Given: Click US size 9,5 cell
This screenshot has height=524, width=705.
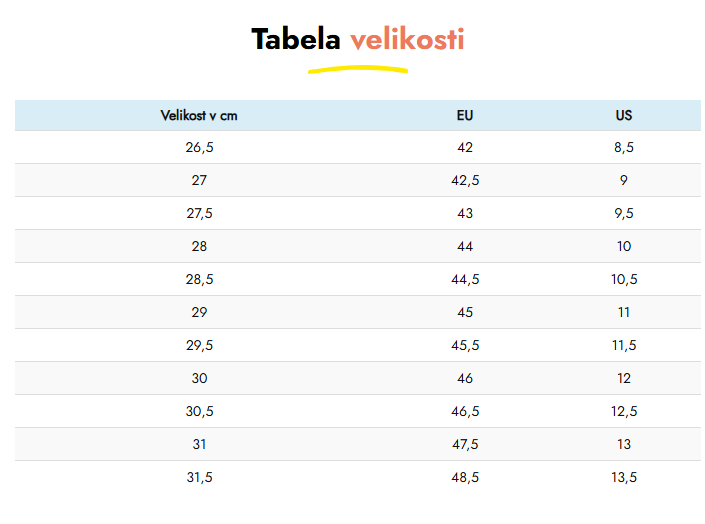Looking at the screenshot, I should pos(624,213).
